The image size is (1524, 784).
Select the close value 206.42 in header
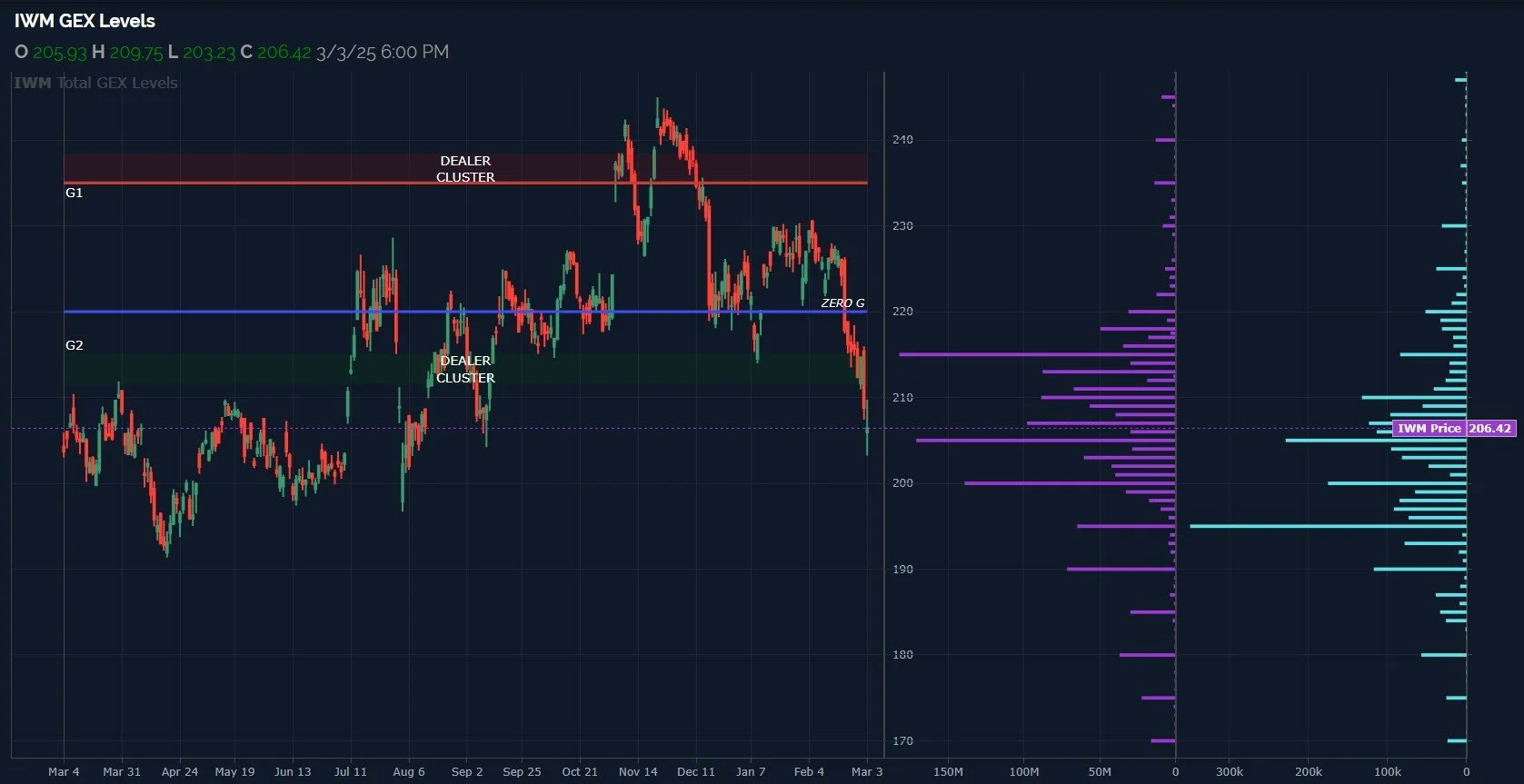(x=284, y=53)
